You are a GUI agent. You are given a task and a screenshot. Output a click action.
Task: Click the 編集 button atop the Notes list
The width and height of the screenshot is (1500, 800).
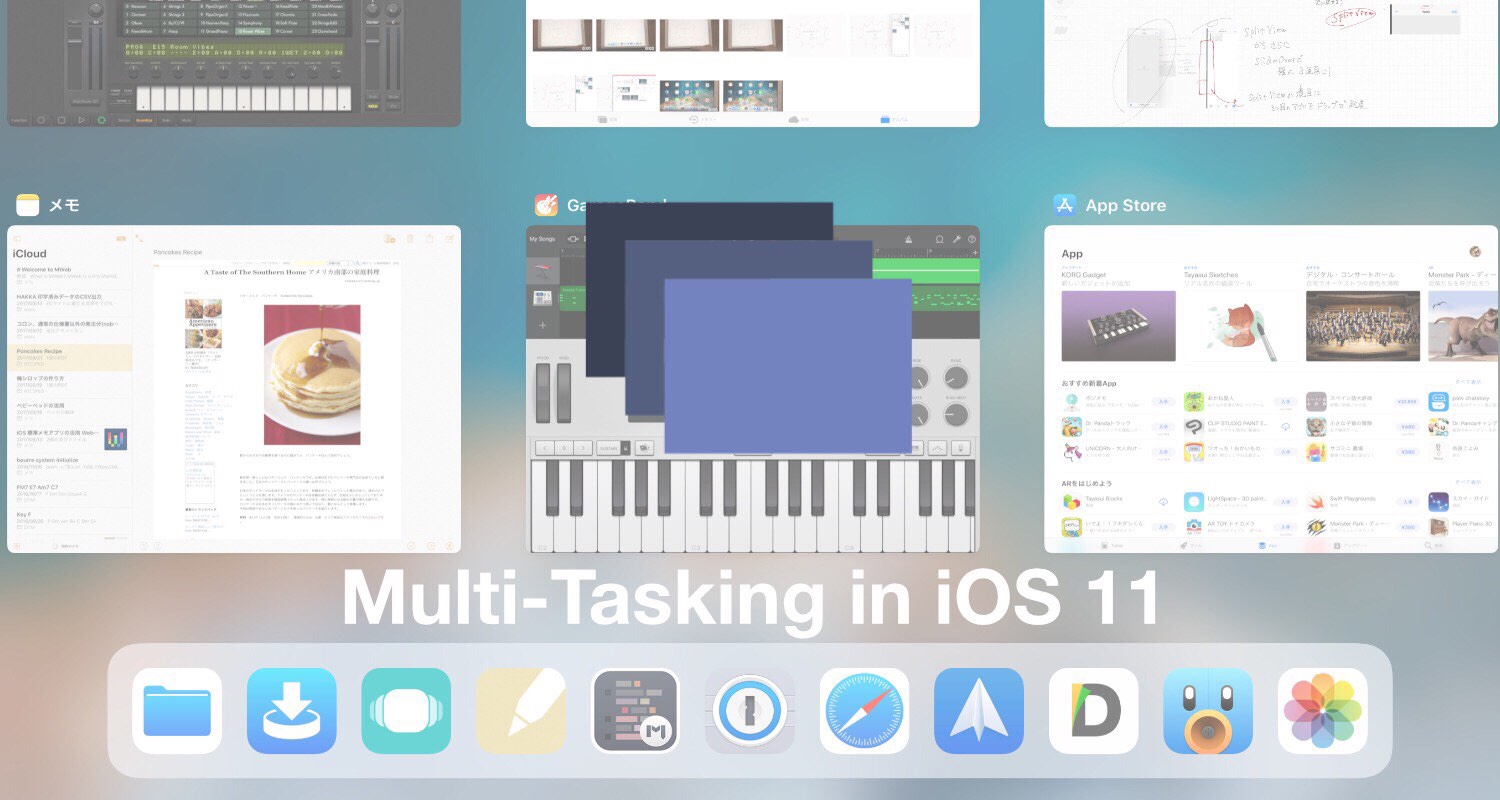(x=121, y=239)
